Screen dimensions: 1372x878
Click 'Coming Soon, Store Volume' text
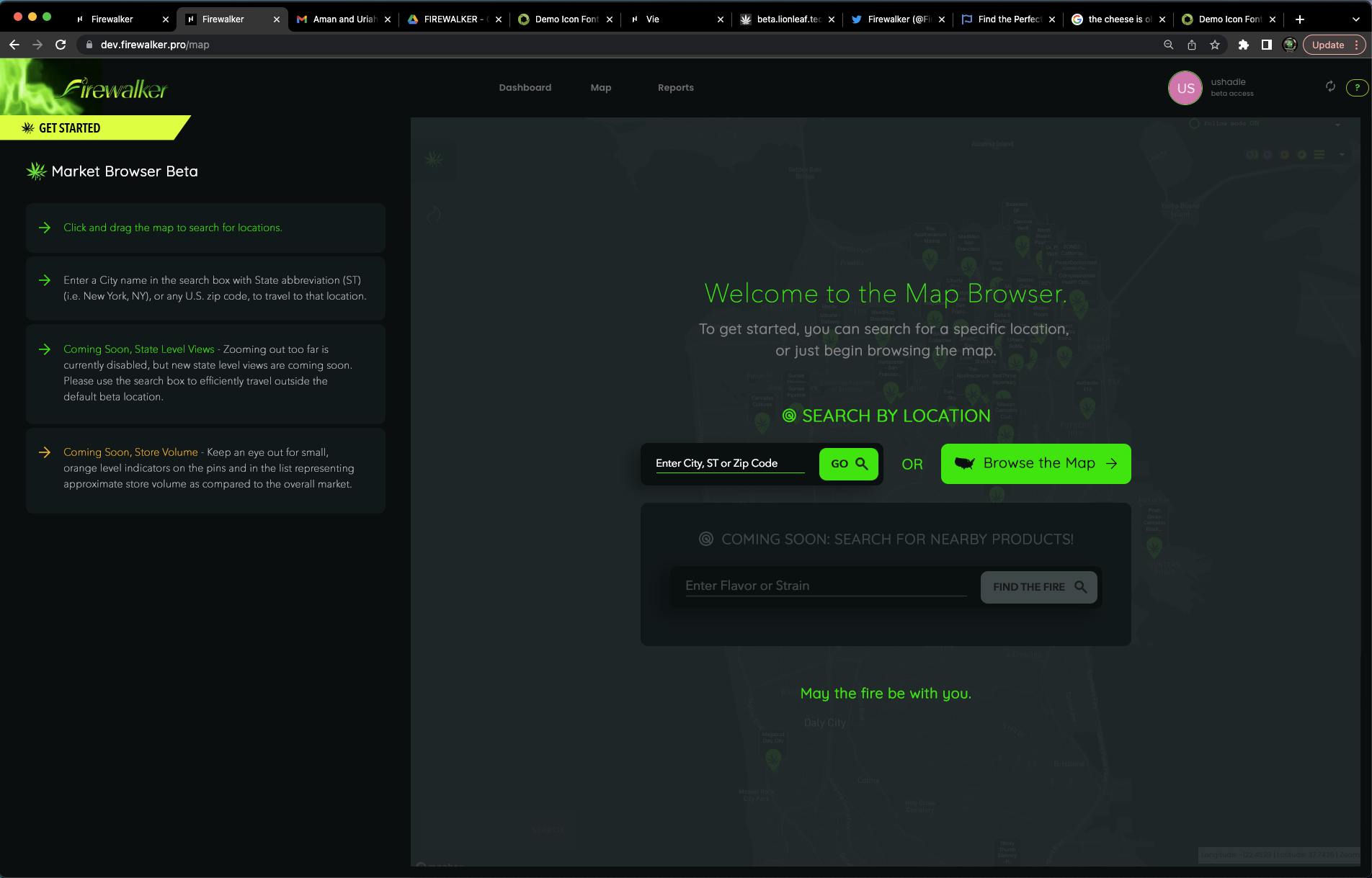(130, 452)
